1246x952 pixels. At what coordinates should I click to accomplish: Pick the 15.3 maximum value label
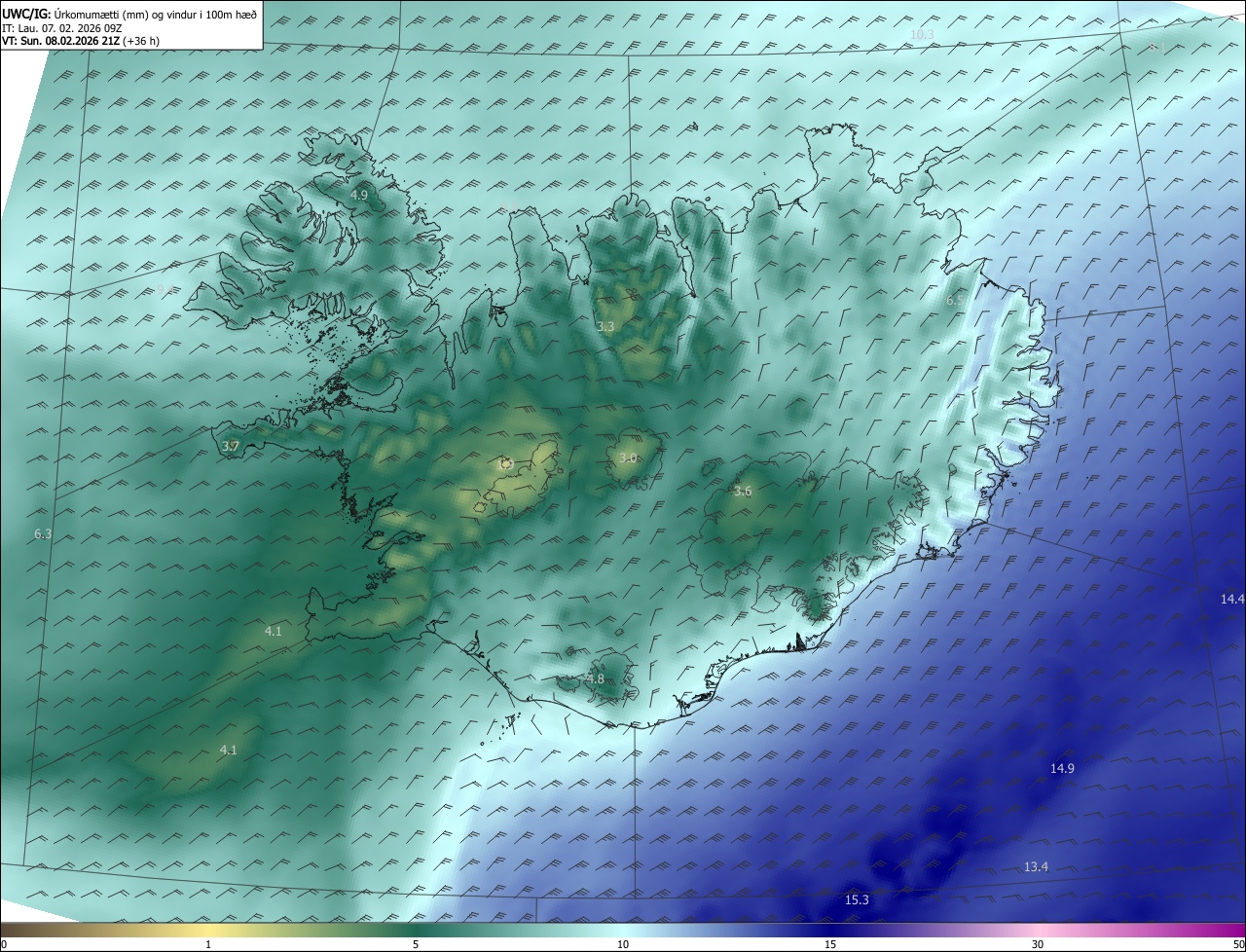coord(857,900)
